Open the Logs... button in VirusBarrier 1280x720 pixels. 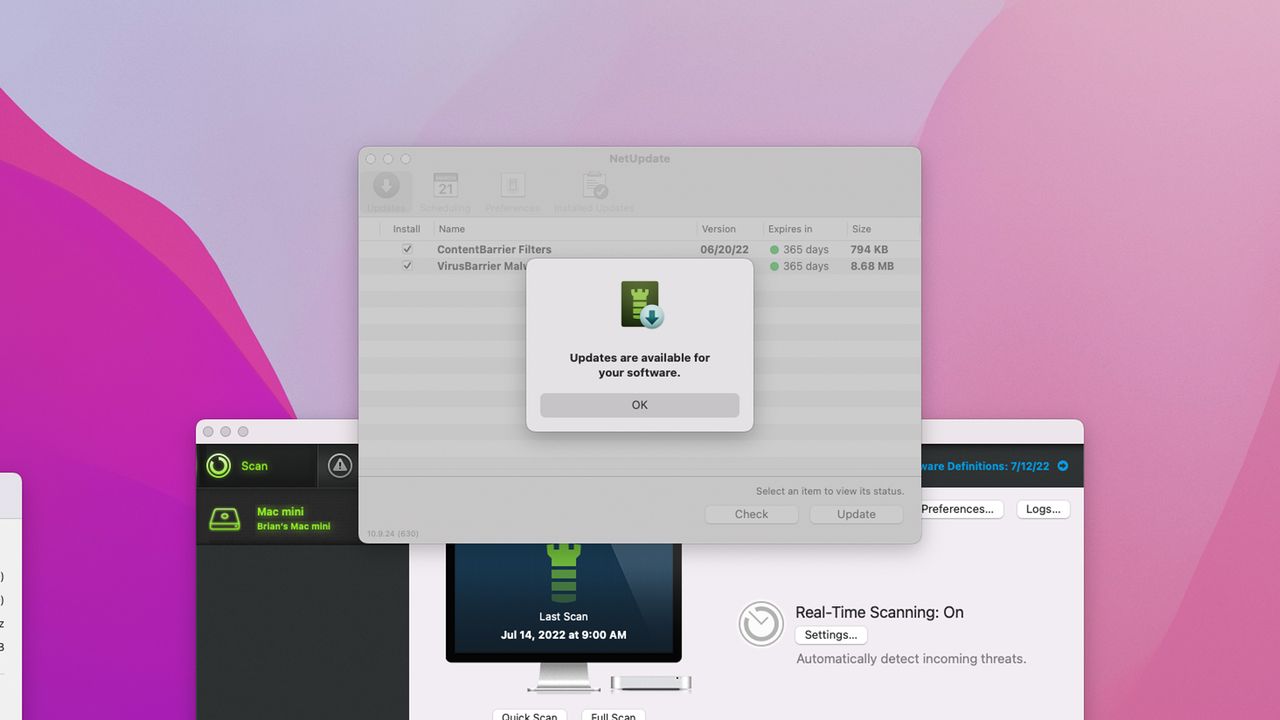click(1043, 509)
